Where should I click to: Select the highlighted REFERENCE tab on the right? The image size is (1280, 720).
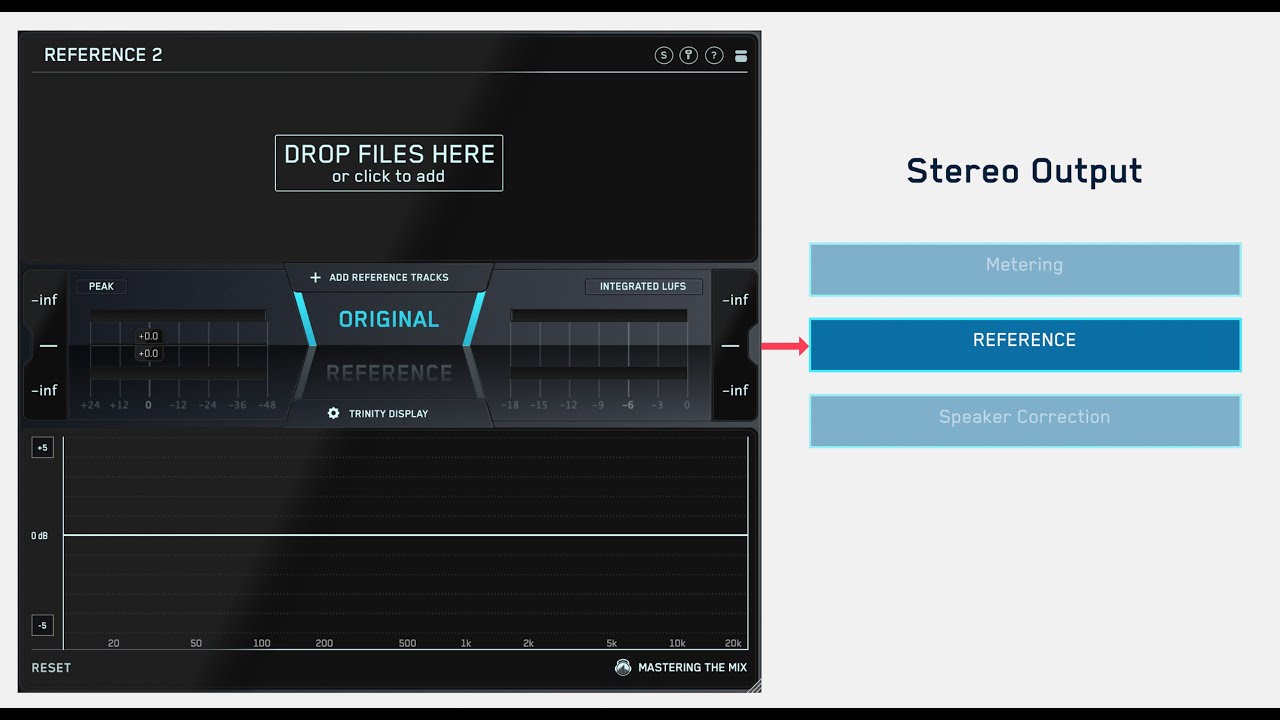pos(1025,345)
